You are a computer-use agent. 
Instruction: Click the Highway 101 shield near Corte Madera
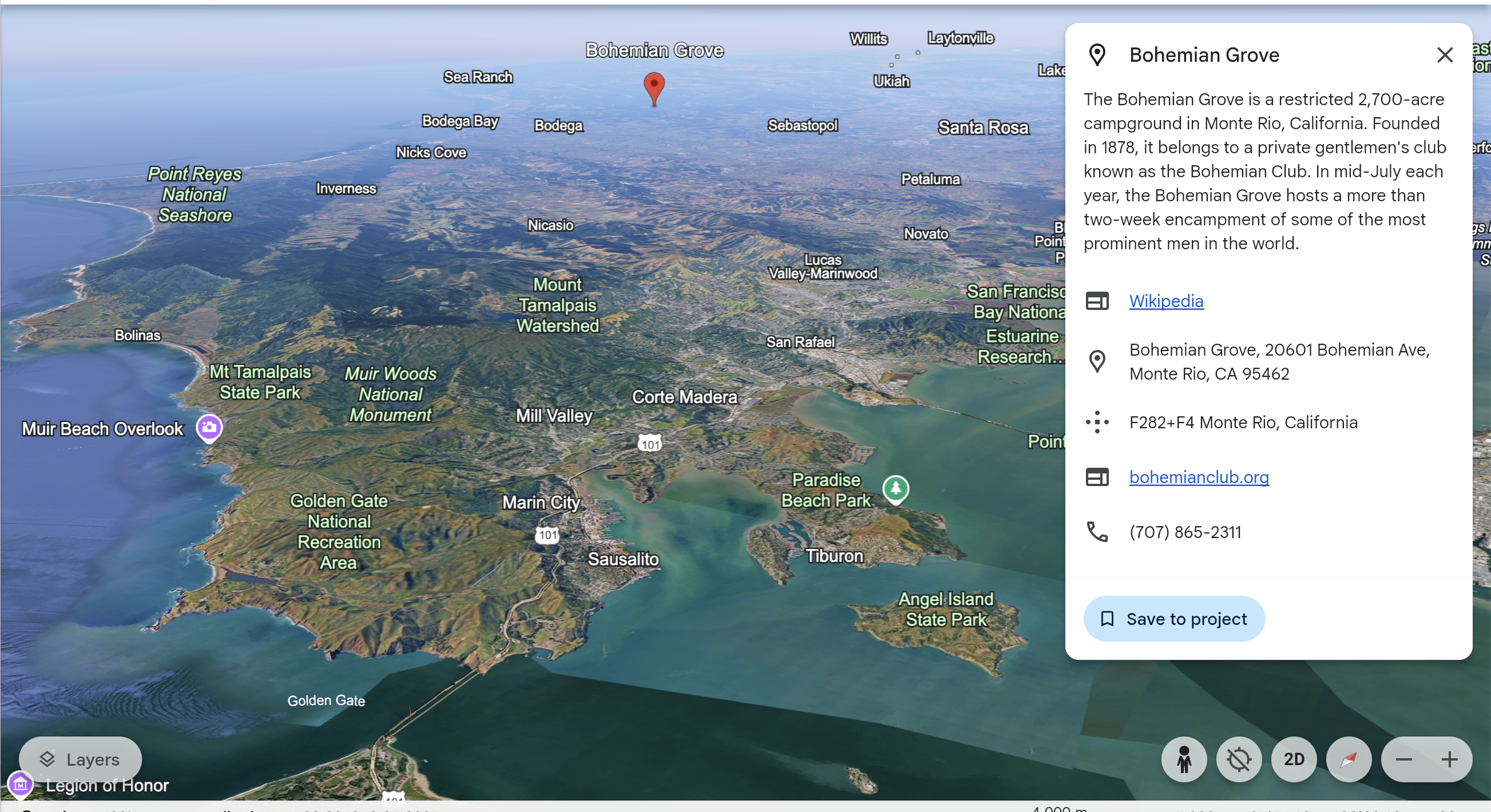[649, 444]
